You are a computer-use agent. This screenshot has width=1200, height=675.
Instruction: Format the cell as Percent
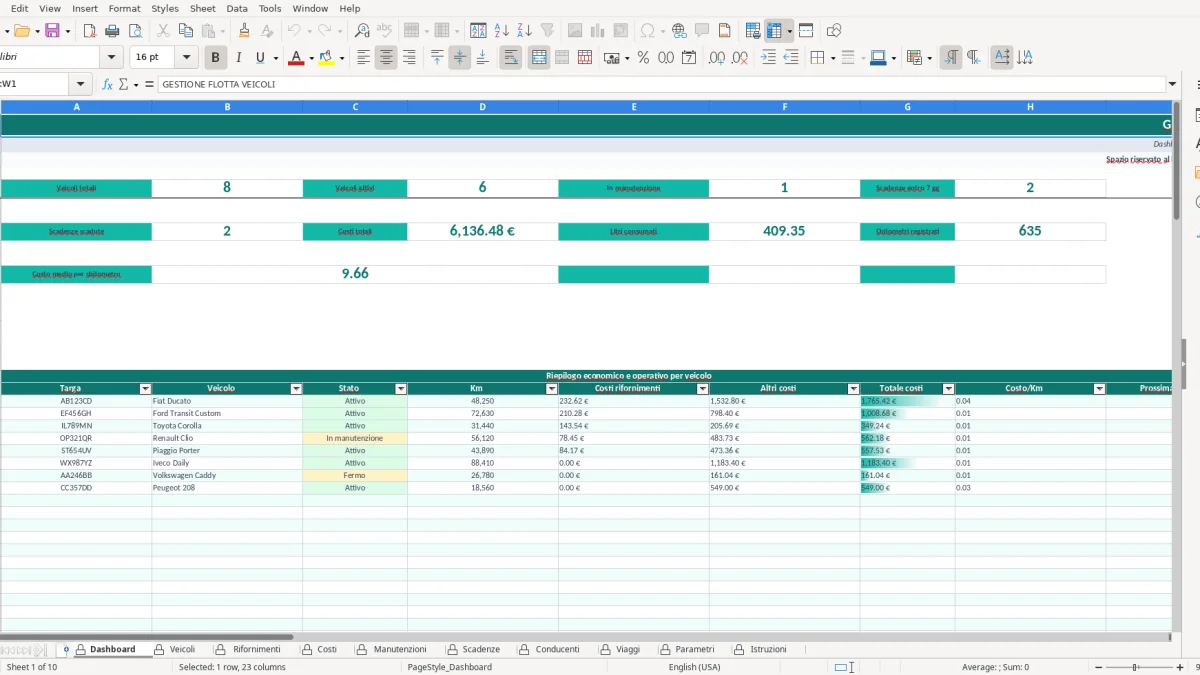click(643, 58)
